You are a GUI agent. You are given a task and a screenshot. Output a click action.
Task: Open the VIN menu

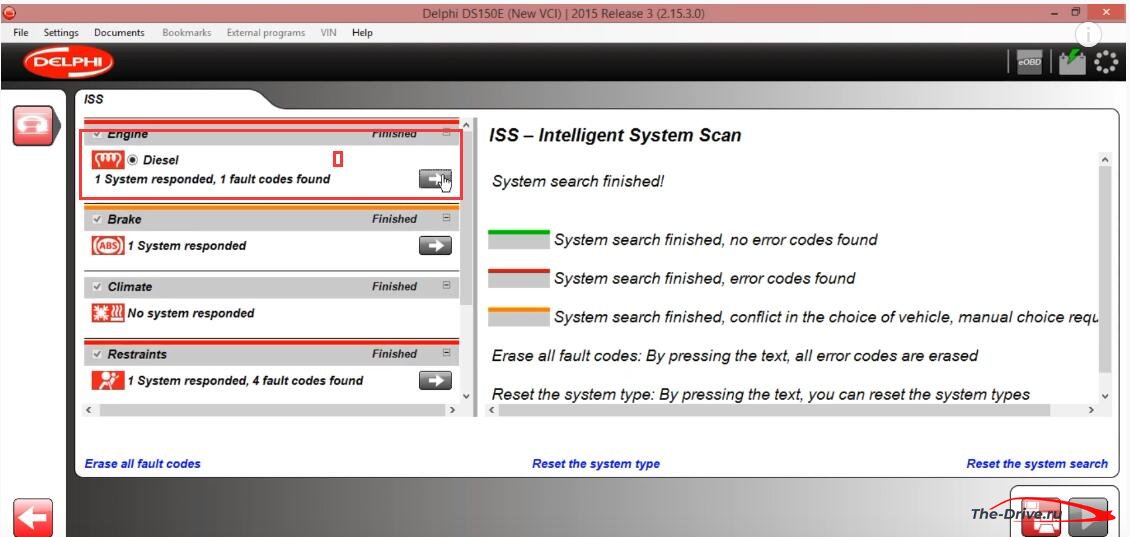click(329, 32)
